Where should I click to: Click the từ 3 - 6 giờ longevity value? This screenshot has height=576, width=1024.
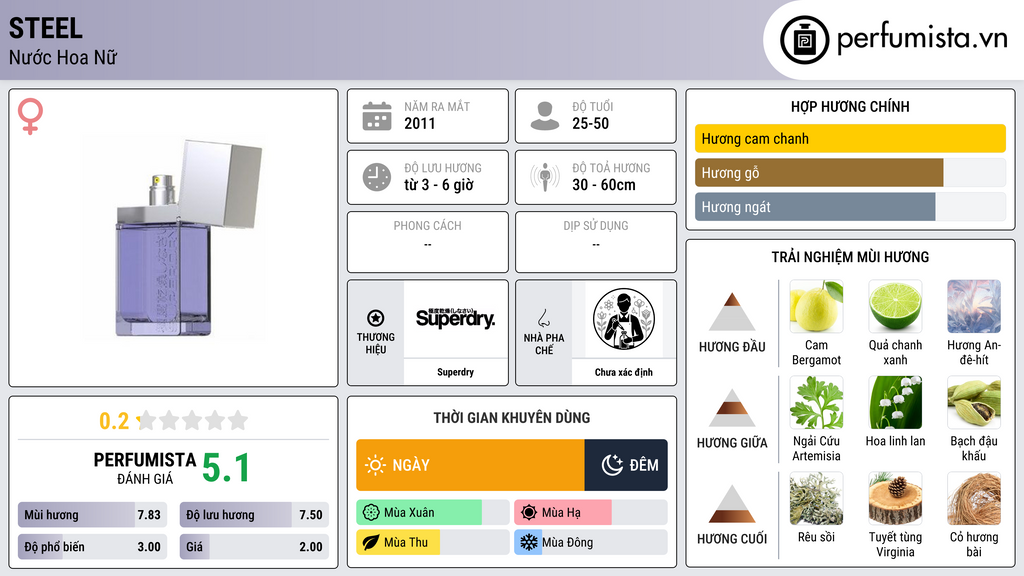[x=439, y=185]
